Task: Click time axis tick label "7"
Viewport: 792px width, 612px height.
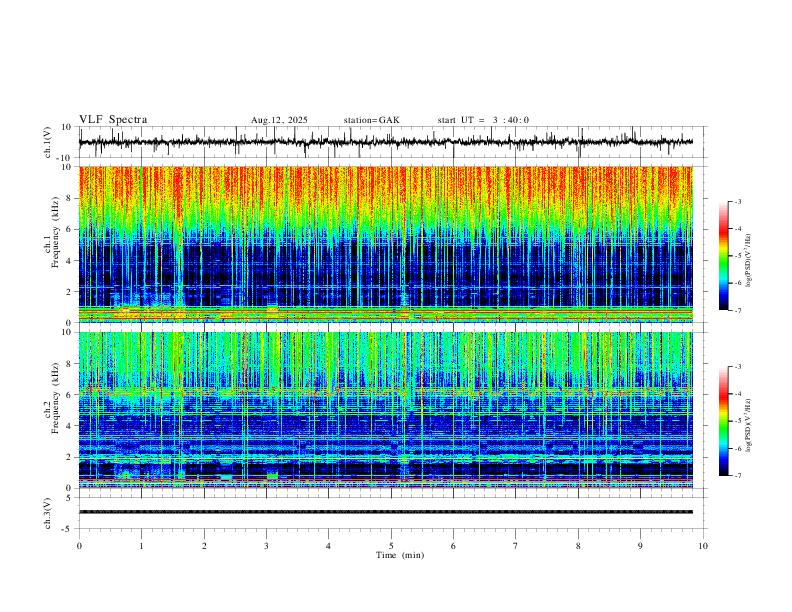Action: [x=516, y=546]
